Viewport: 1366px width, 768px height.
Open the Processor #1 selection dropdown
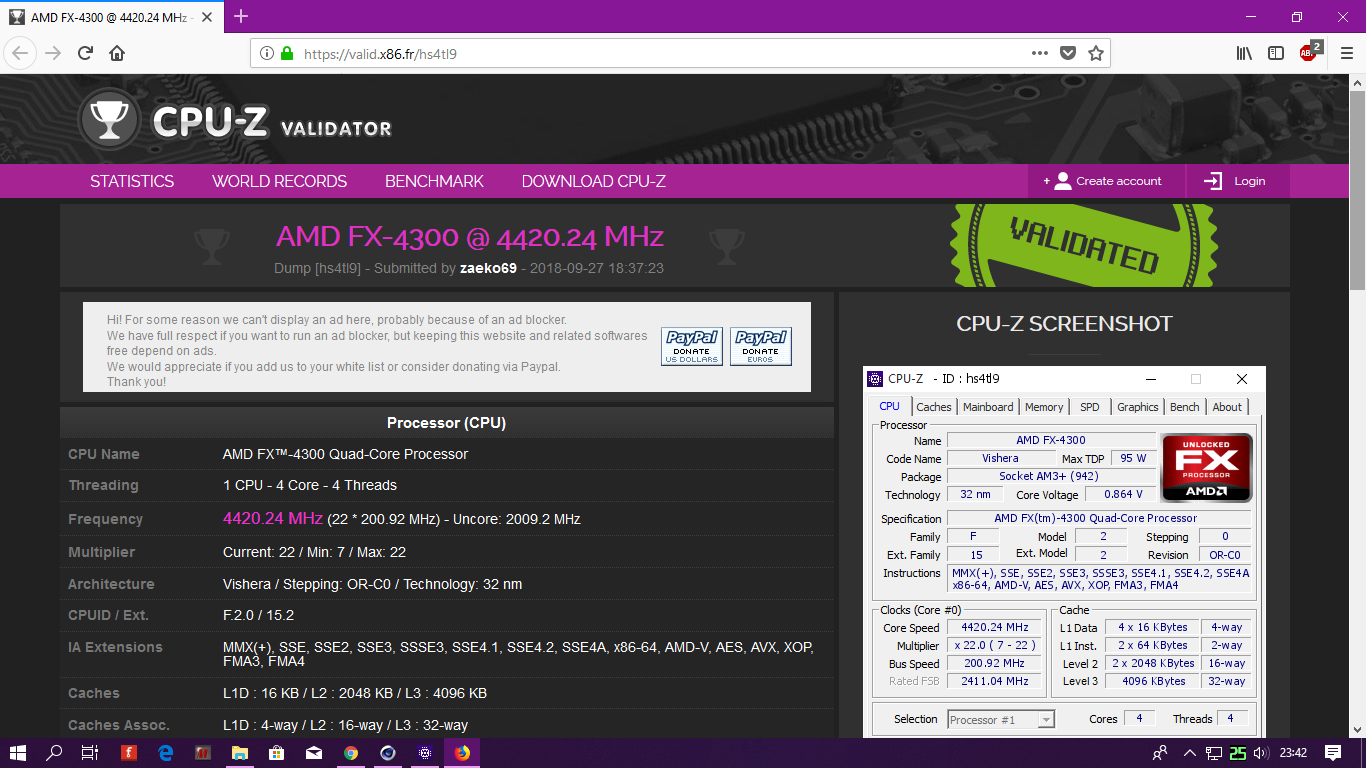[x=1001, y=719]
